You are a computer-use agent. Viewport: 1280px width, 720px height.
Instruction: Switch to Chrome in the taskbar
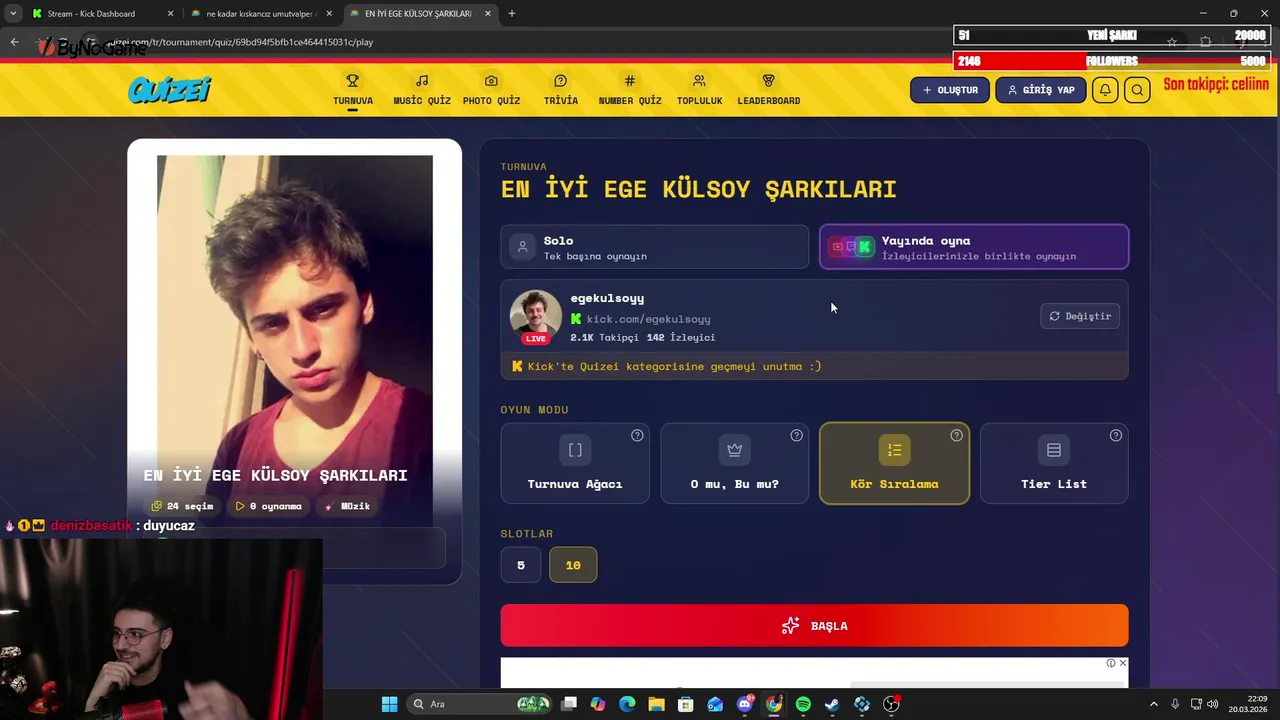(x=774, y=704)
